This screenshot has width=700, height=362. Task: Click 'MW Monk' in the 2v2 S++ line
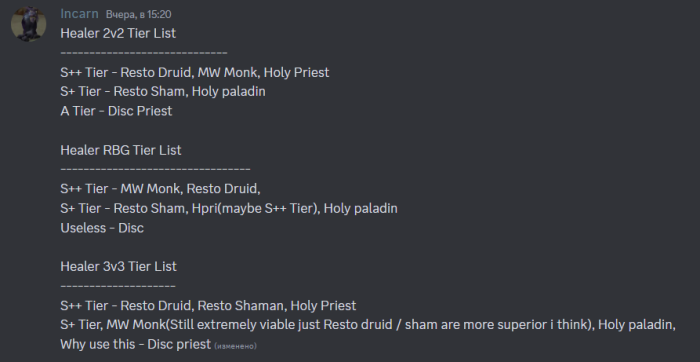pyautogui.click(x=229, y=73)
